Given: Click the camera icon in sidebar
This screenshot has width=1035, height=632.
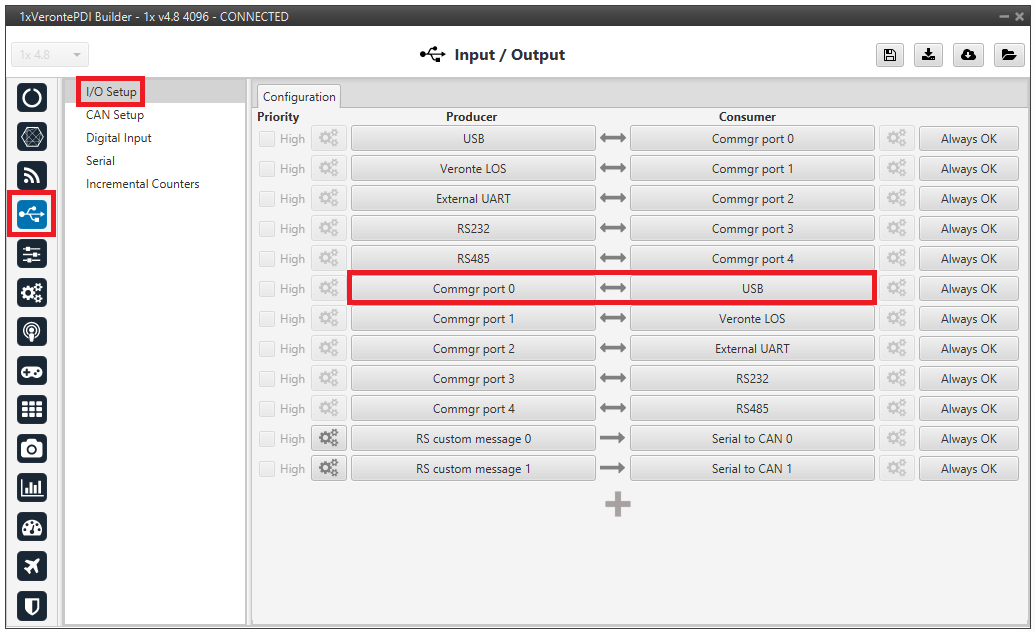Looking at the screenshot, I should click(32, 448).
